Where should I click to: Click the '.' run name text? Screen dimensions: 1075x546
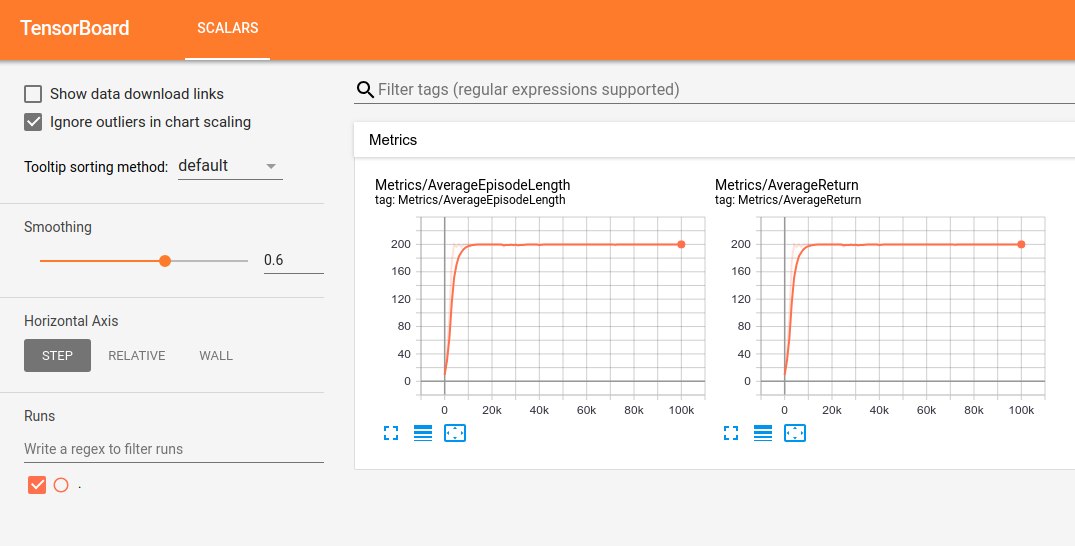coord(80,486)
